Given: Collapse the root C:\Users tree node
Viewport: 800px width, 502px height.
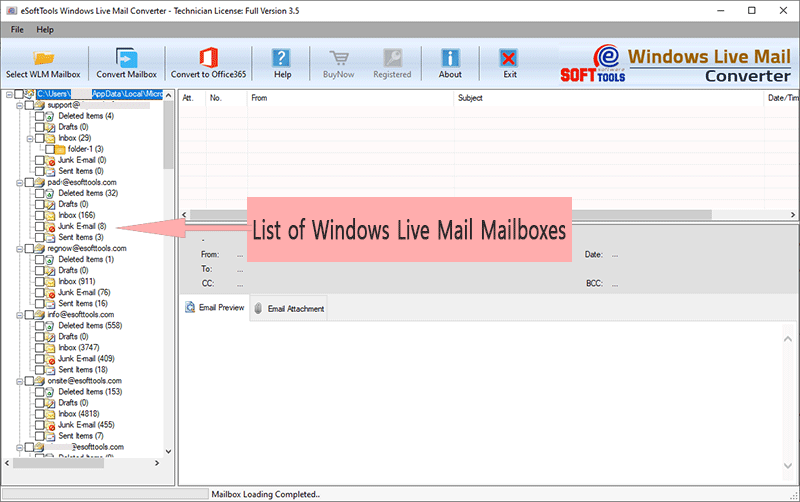Looking at the screenshot, I should [9, 94].
